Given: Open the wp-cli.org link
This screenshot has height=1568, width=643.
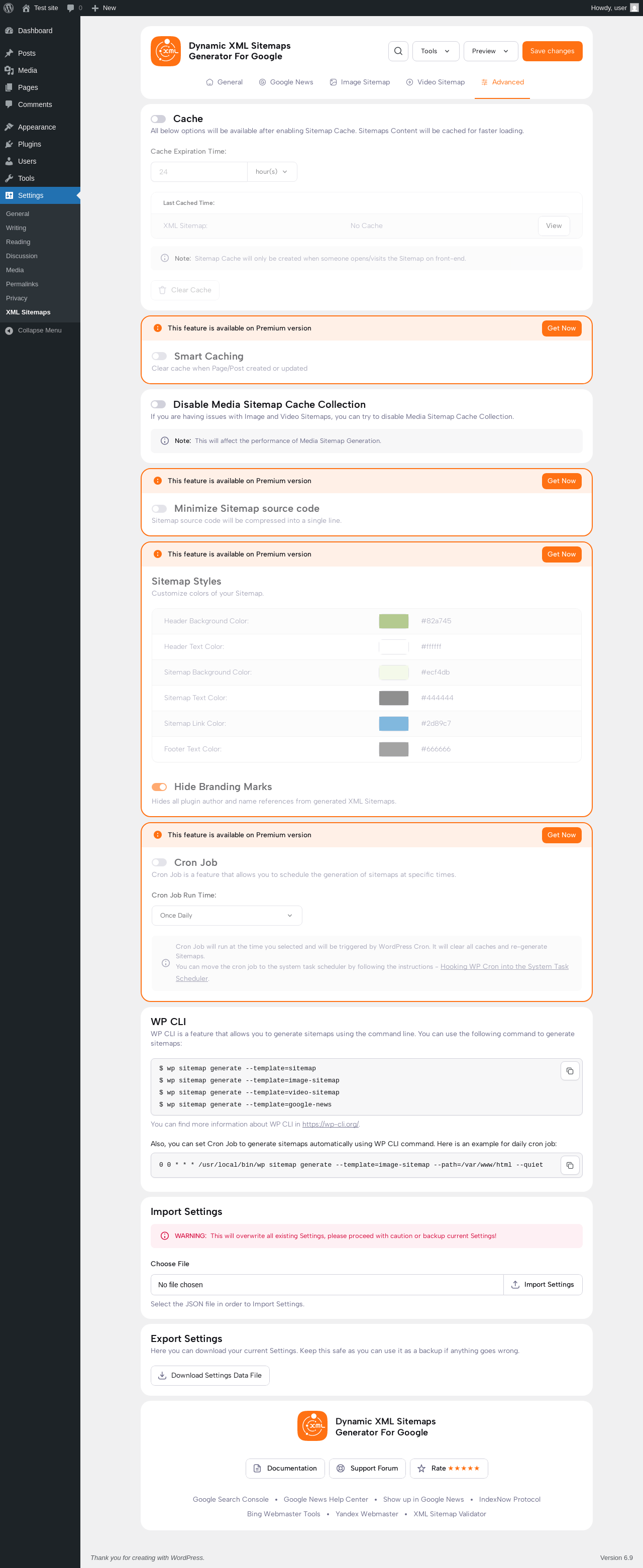Looking at the screenshot, I should click(x=331, y=1124).
